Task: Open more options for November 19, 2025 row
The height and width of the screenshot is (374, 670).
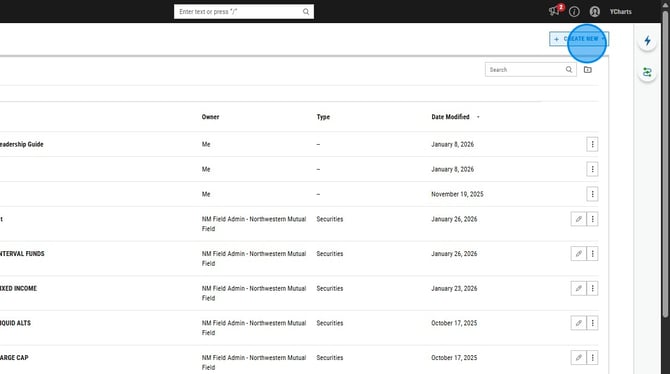Action: (592, 194)
